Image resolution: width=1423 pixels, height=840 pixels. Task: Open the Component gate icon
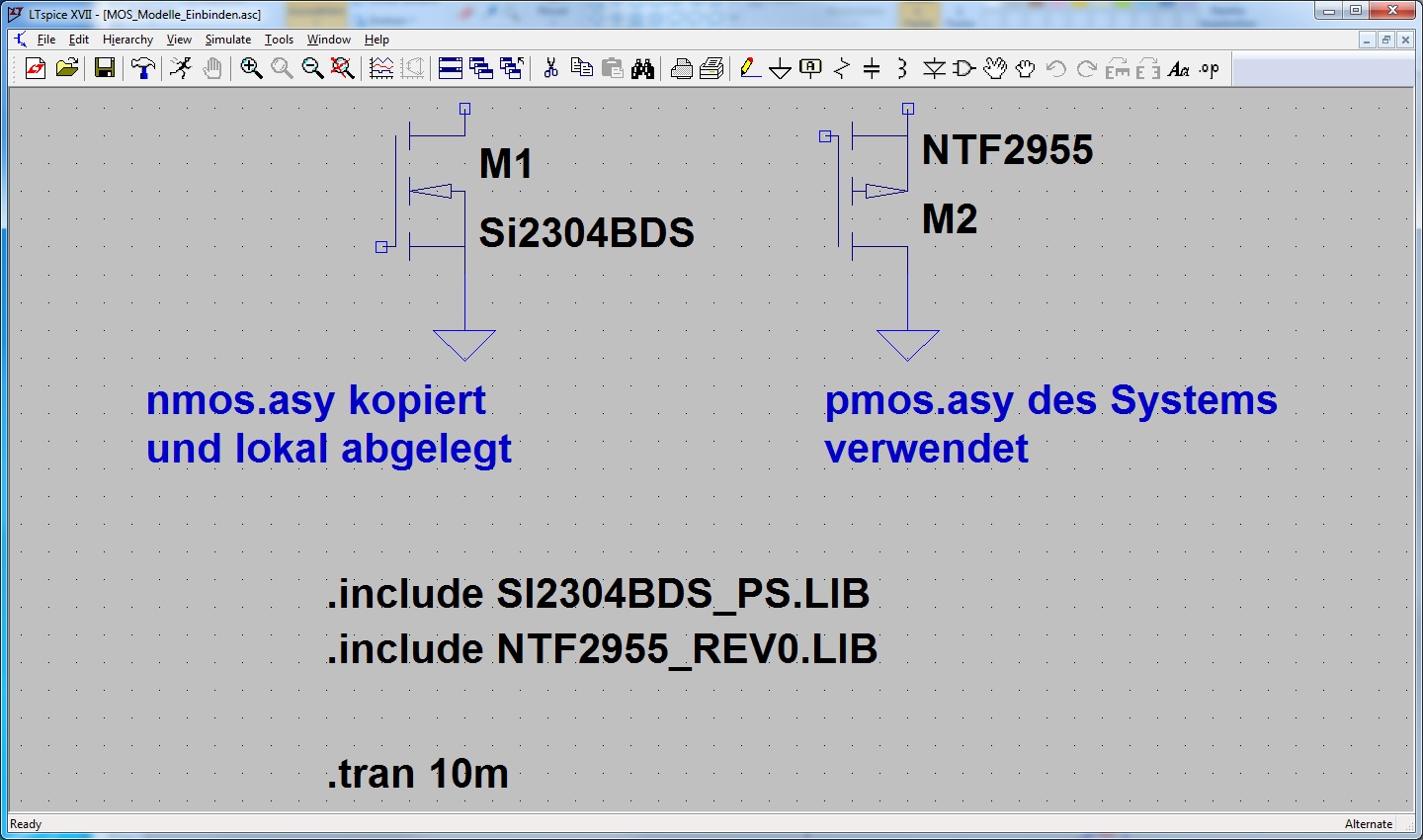(964, 68)
